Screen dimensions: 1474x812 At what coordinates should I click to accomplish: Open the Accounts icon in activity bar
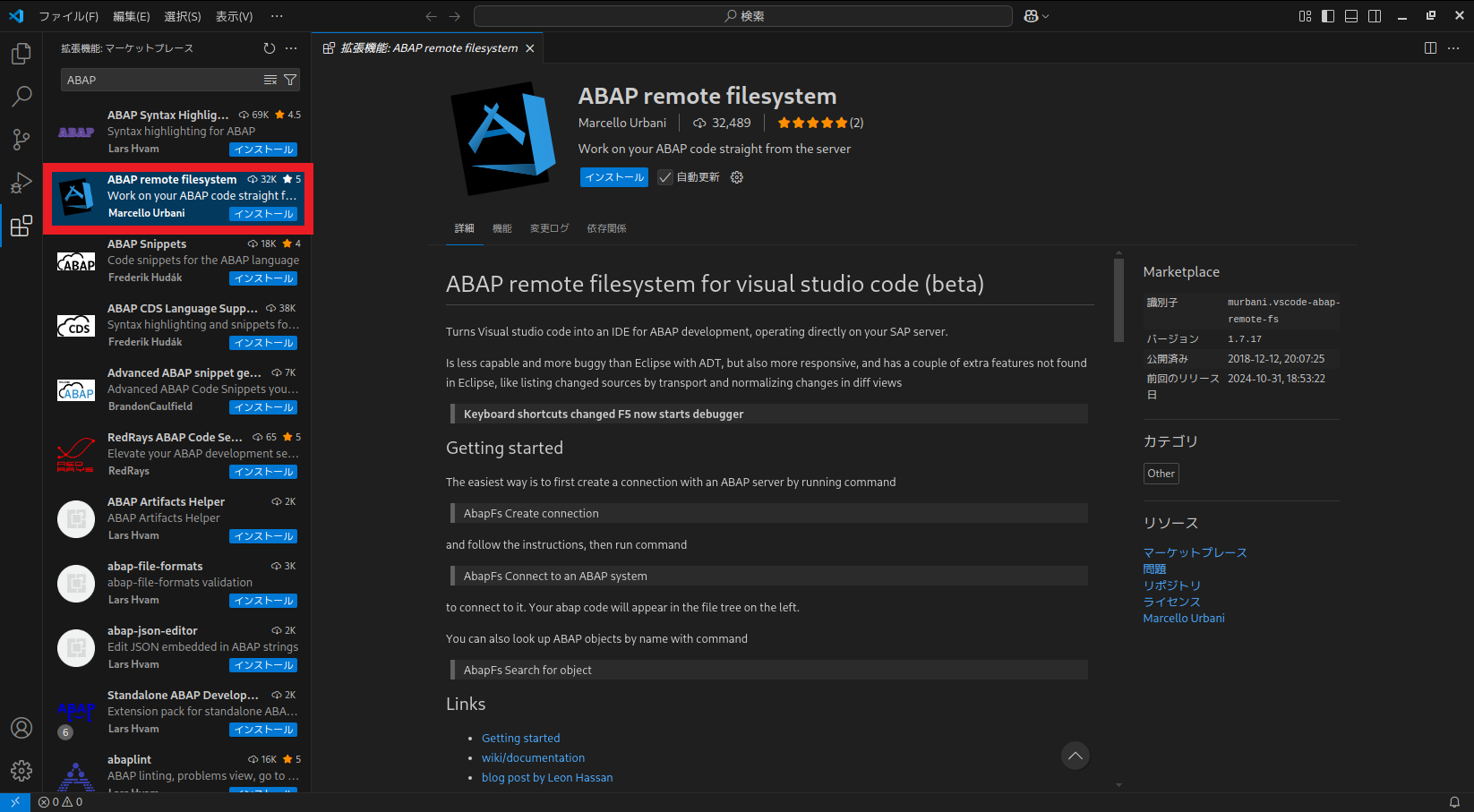pos(21,728)
